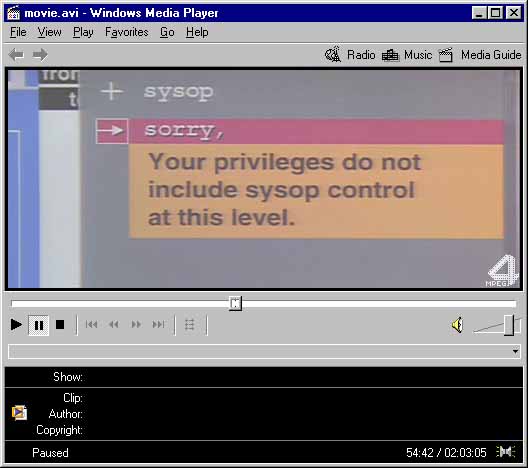Viewport: 528px width, 468px height.
Task: Rewind the video
Action: pyautogui.click(x=114, y=325)
